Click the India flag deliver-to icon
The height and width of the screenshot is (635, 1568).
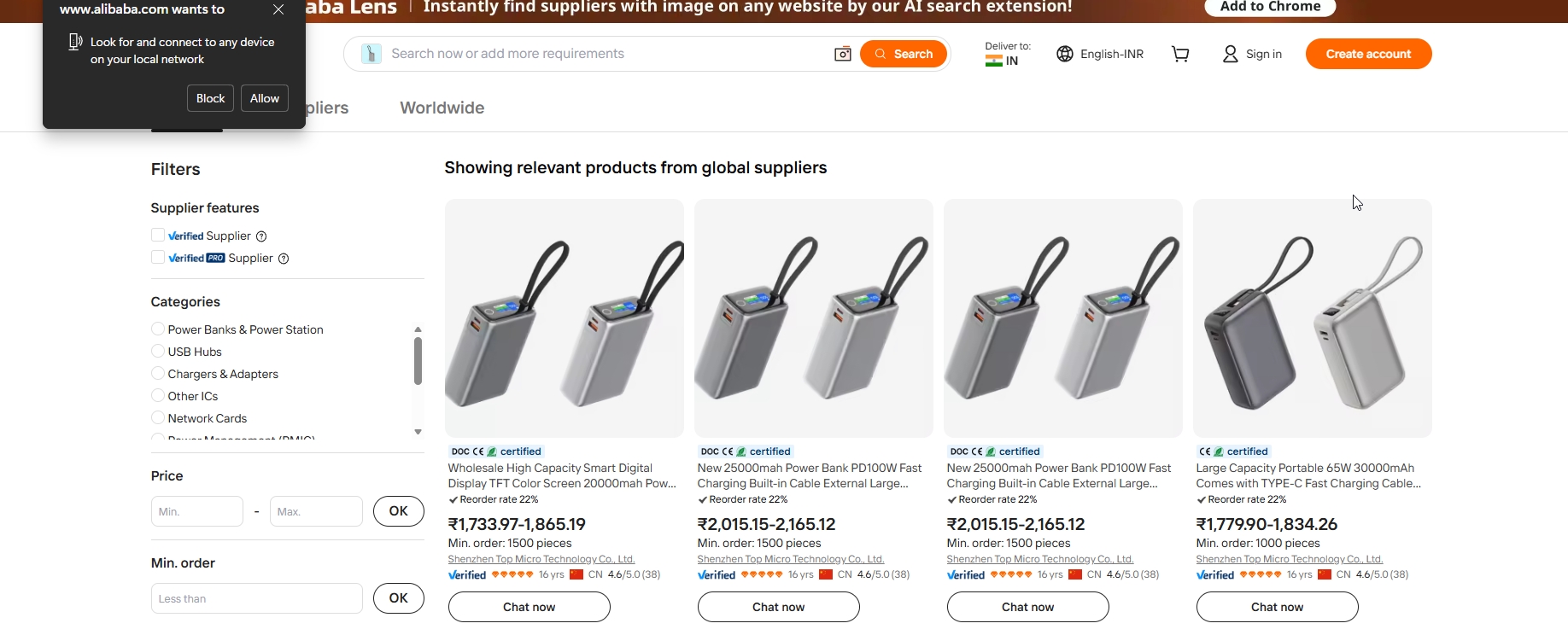coord(993,61)
